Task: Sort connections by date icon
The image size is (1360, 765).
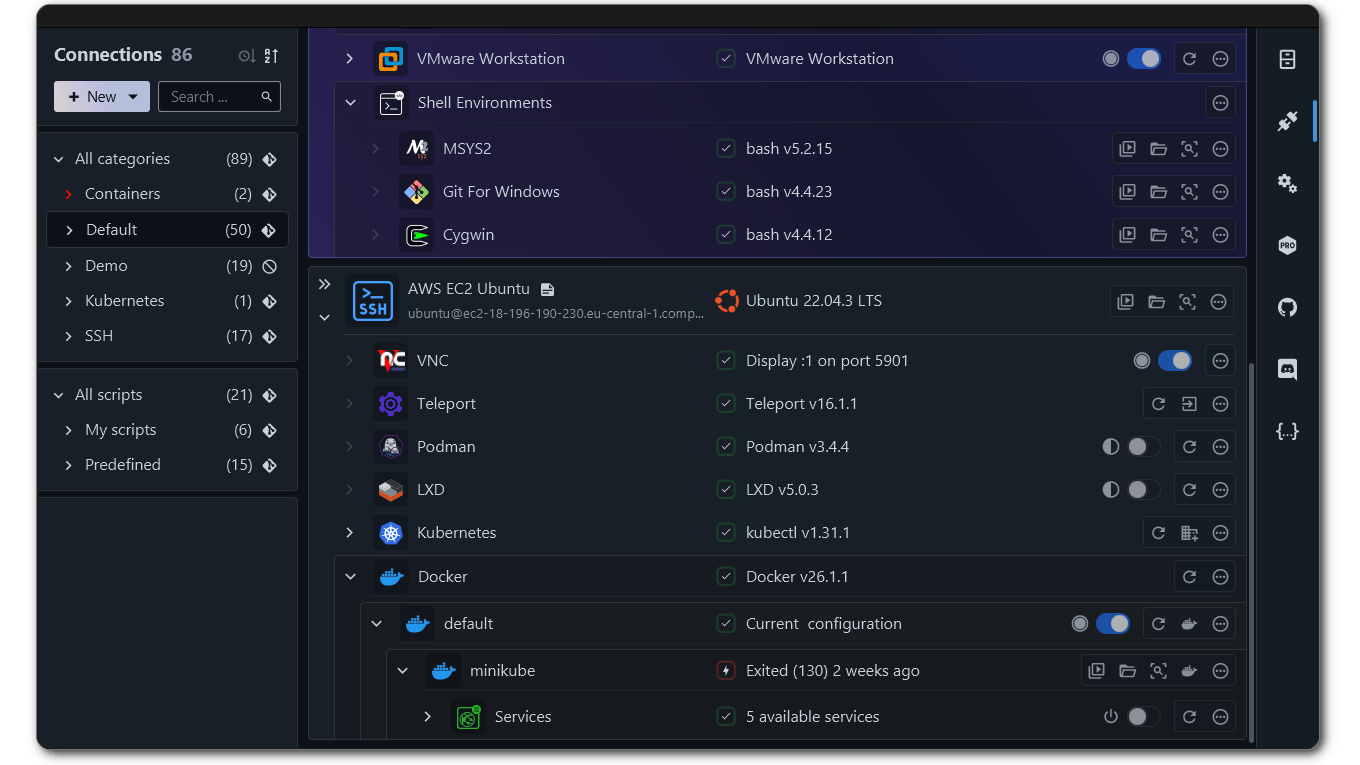Action: click(x=247, y=56)
